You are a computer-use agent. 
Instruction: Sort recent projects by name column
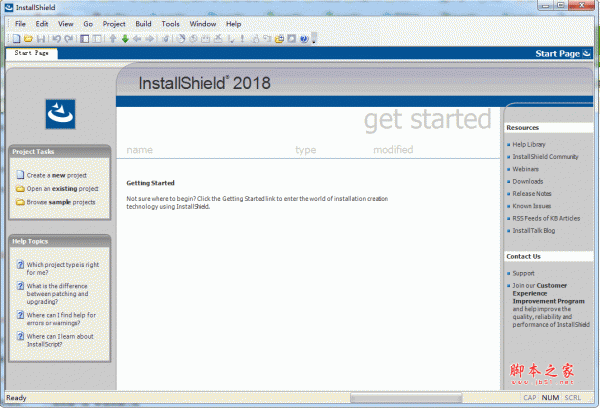140,150
